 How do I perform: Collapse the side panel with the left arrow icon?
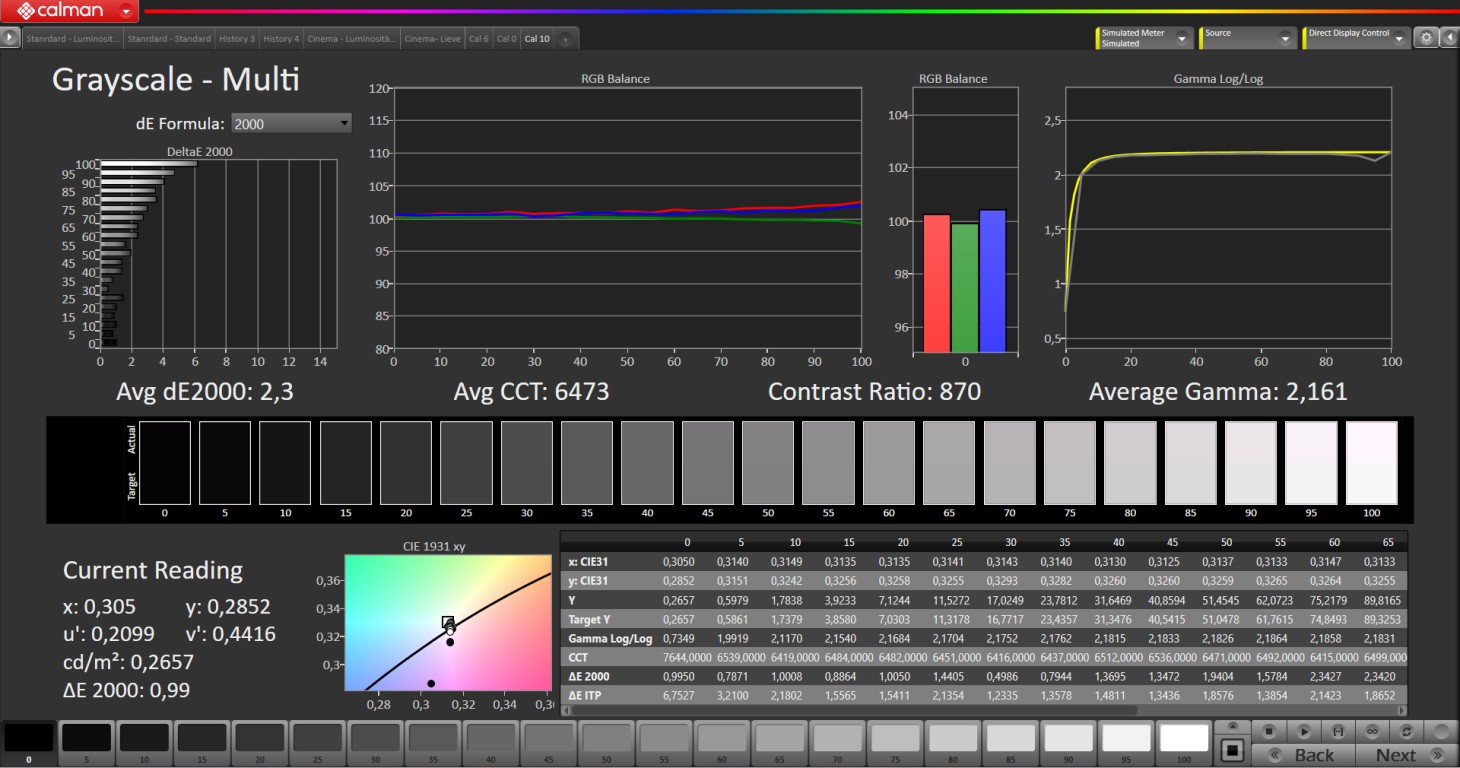point(1449,38)
